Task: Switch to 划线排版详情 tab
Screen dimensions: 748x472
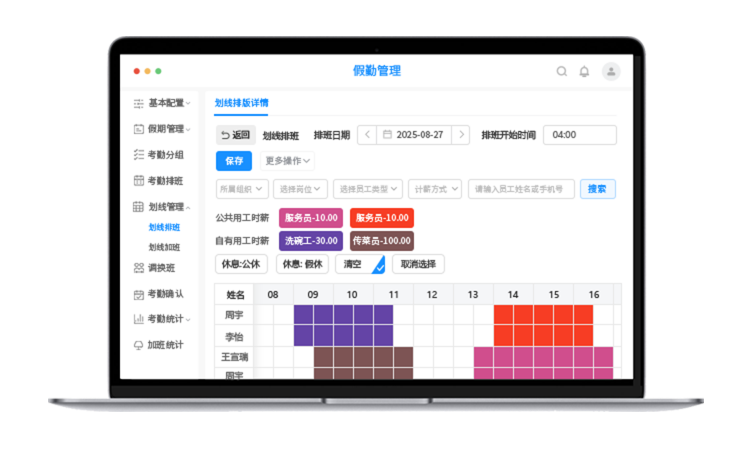Action: click(241, 102)
